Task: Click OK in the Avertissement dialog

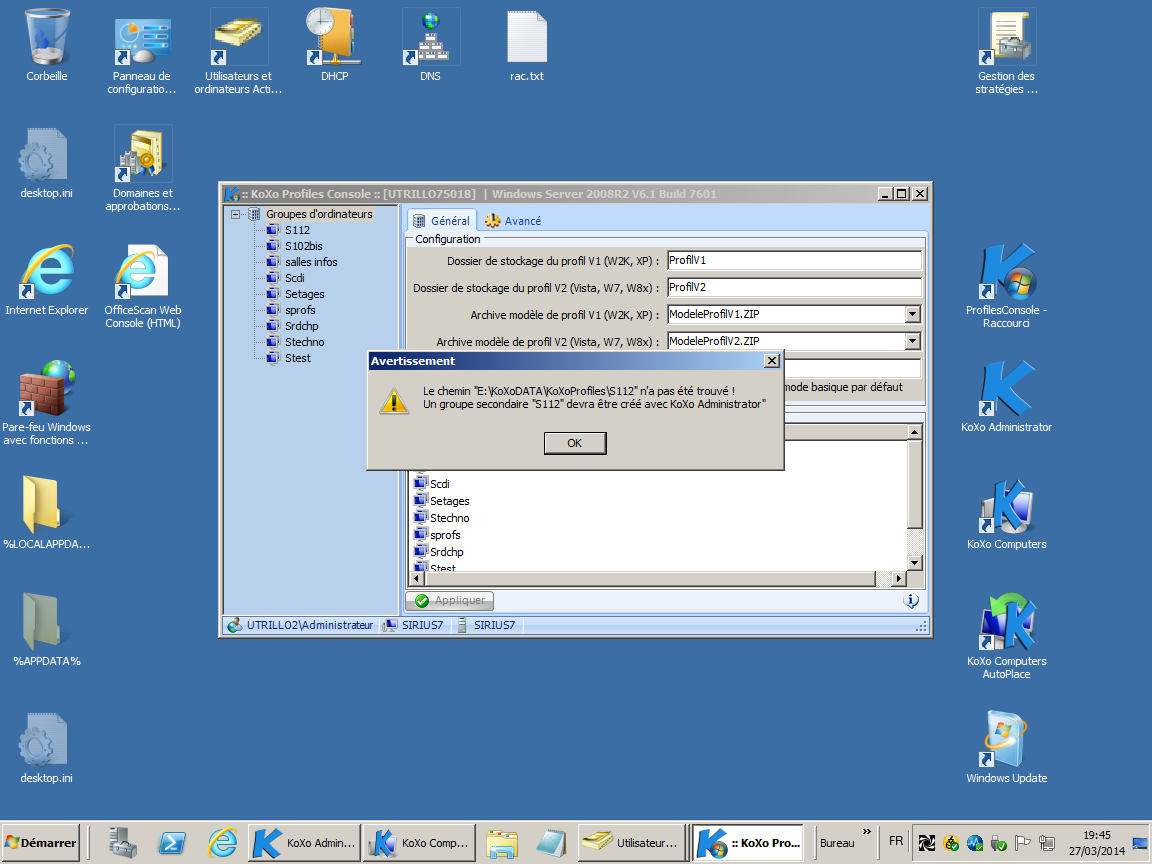Action: pyautogui.click(x=575, y=443)
